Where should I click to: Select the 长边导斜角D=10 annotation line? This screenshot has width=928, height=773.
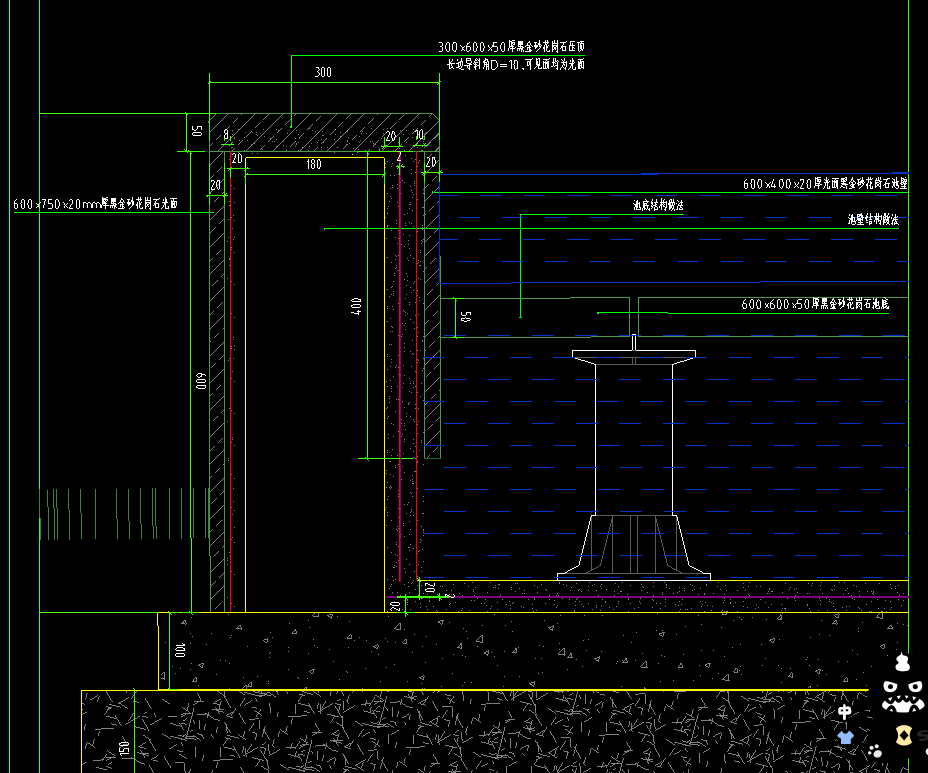point(515,64)
